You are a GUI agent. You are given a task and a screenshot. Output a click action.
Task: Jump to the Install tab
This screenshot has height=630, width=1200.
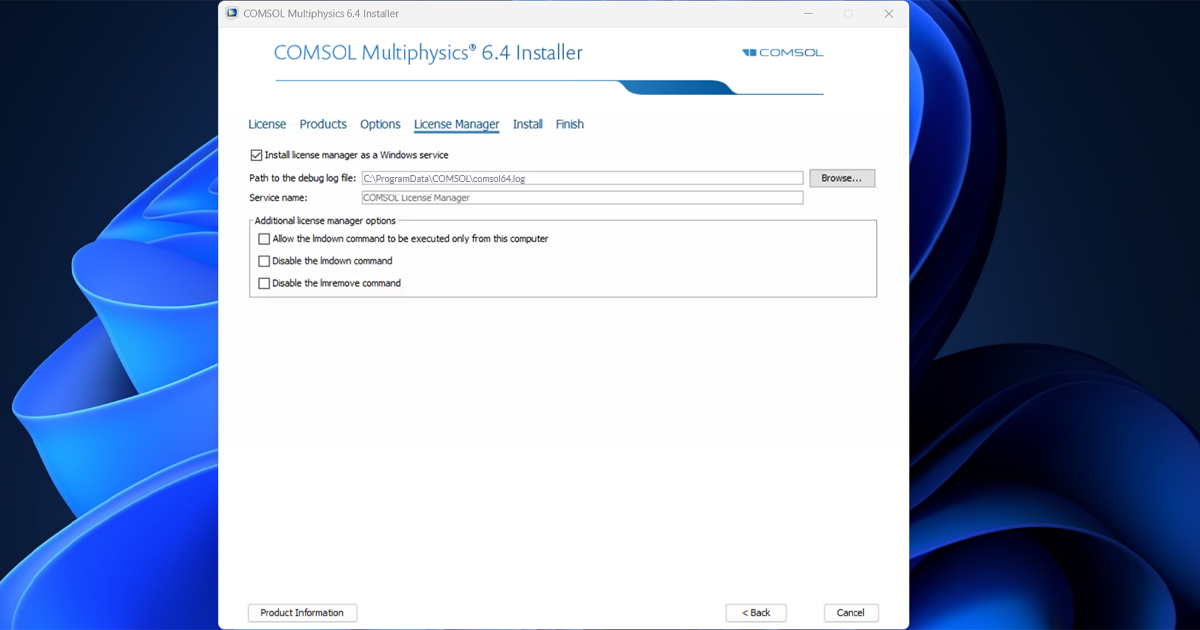(527, 124)
